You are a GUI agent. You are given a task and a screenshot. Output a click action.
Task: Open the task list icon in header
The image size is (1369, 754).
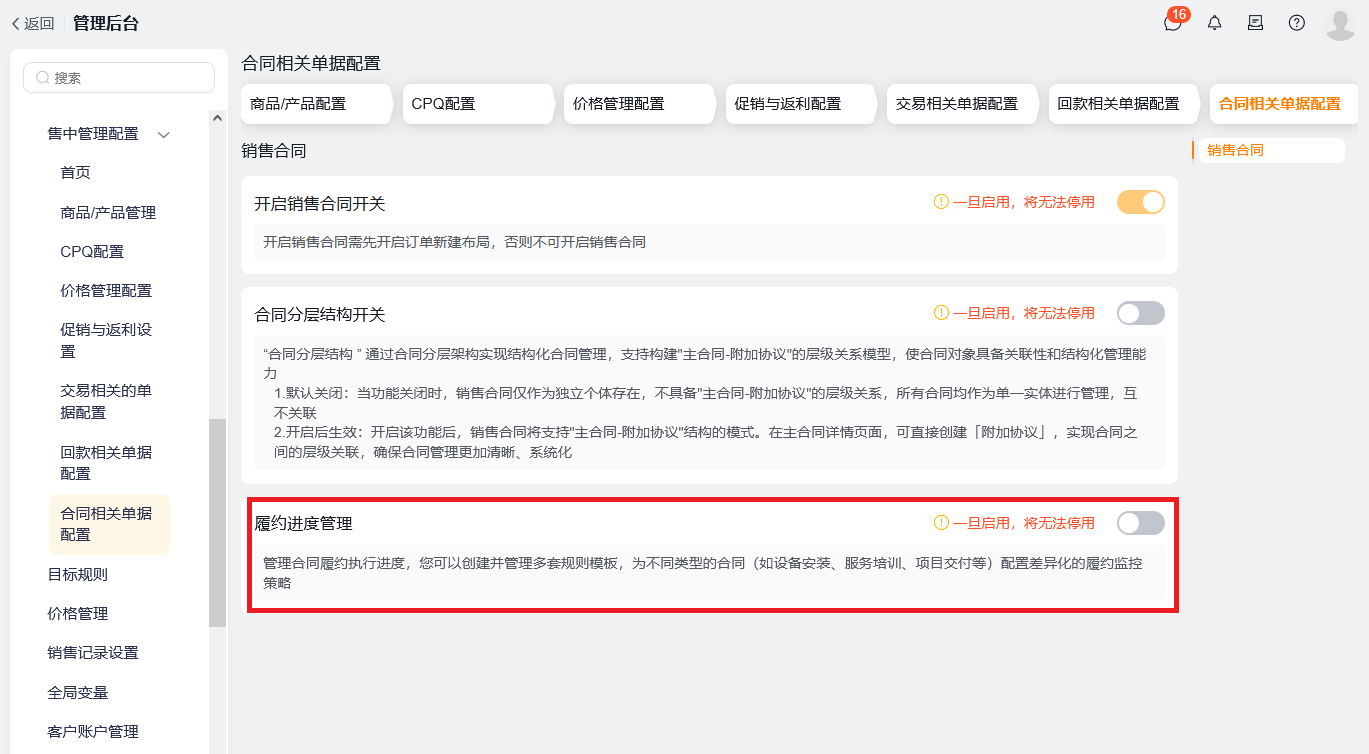coord(1255,23)
